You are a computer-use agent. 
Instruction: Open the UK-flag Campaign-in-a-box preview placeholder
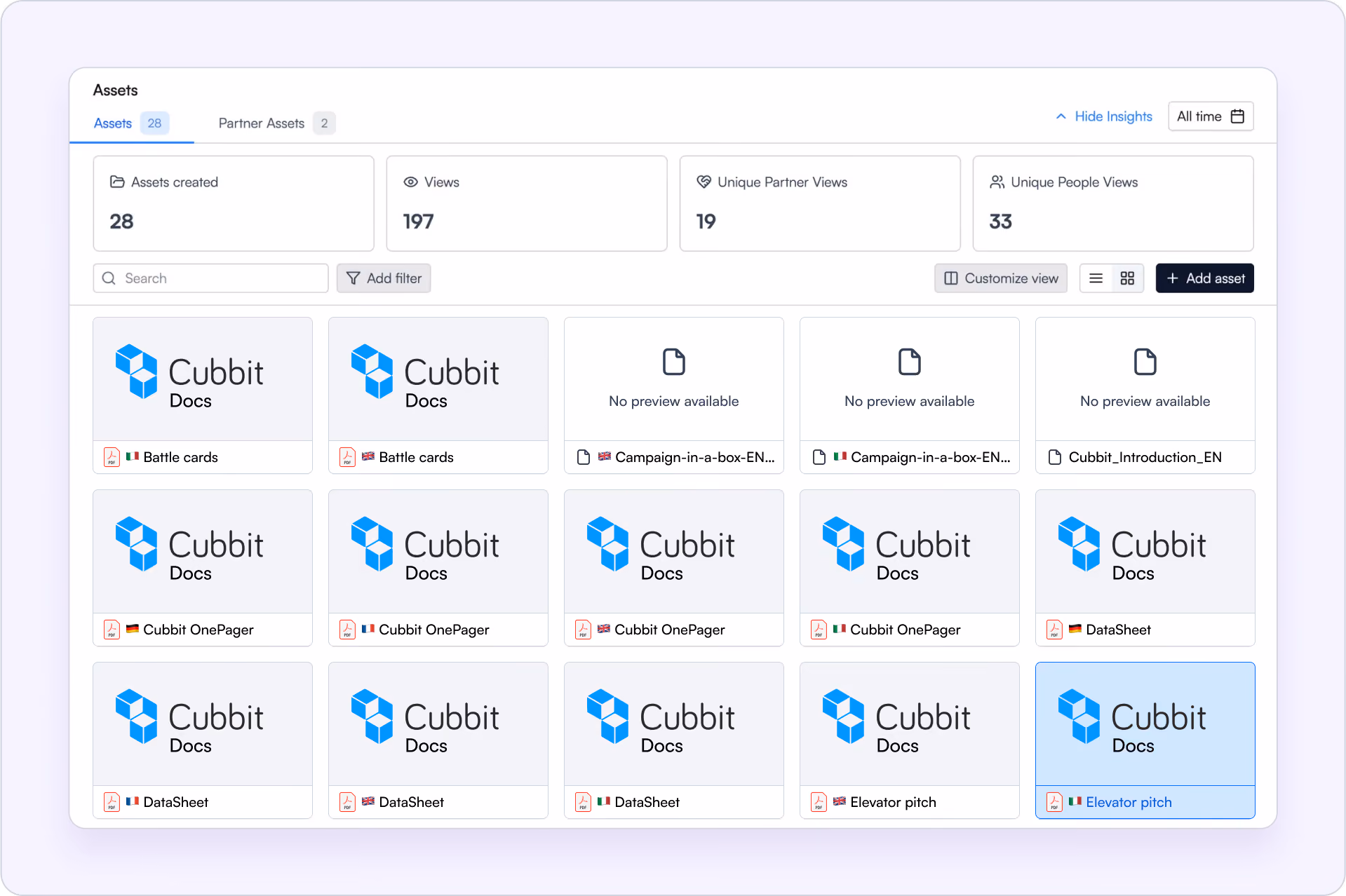click(x=674, y=379)
